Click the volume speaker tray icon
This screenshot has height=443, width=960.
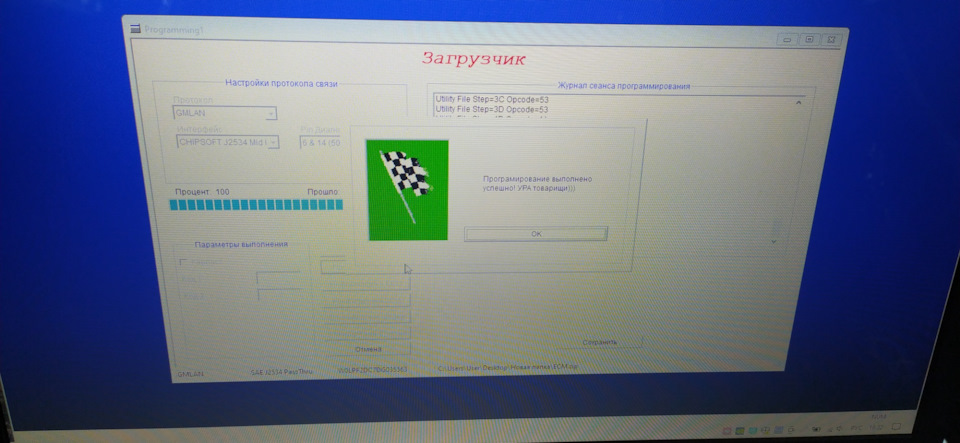(840, 428)
